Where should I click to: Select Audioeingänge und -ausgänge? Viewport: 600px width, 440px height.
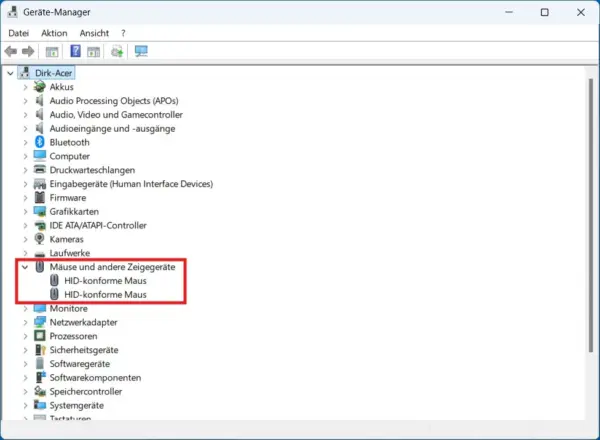point(112,129)
